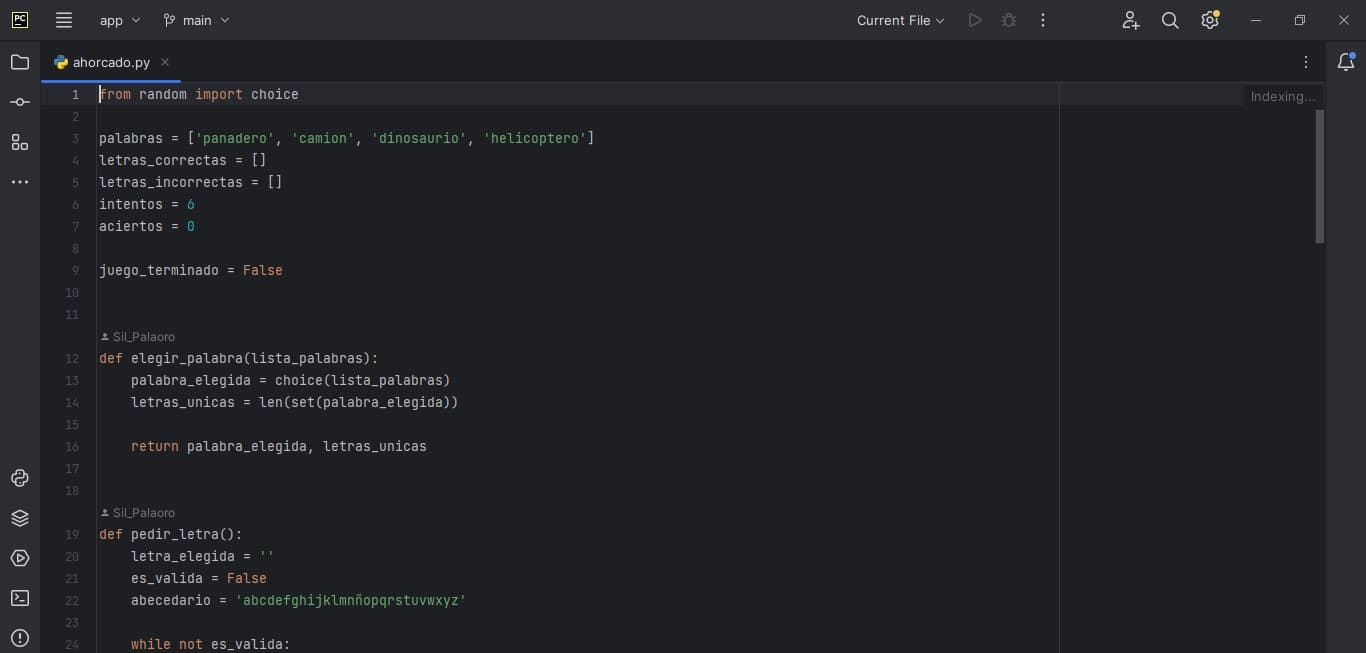This screenshot has height=653, width=1366.
Task: Open more run actions menu
Action: [1043, 20]
